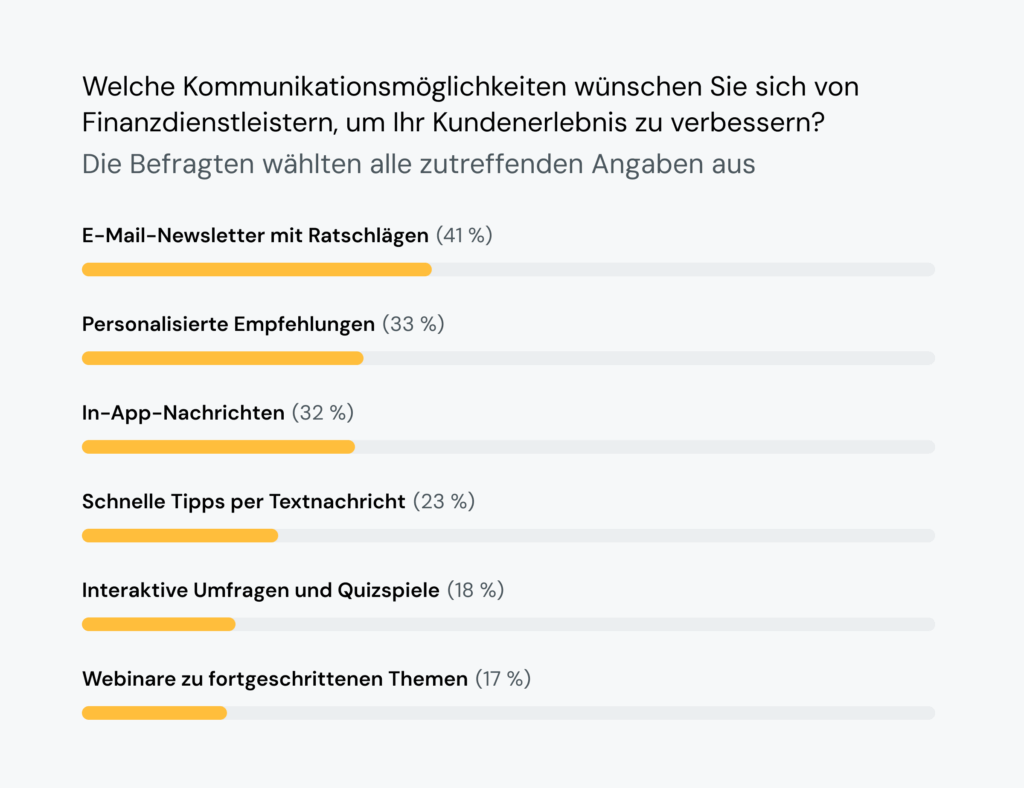Image resolution: width=1024 pixels, height=788 pixels.
Task: Click the yellow bar for Interaktive Umfragen und Quizspiele
Action: tap(158, 624)
